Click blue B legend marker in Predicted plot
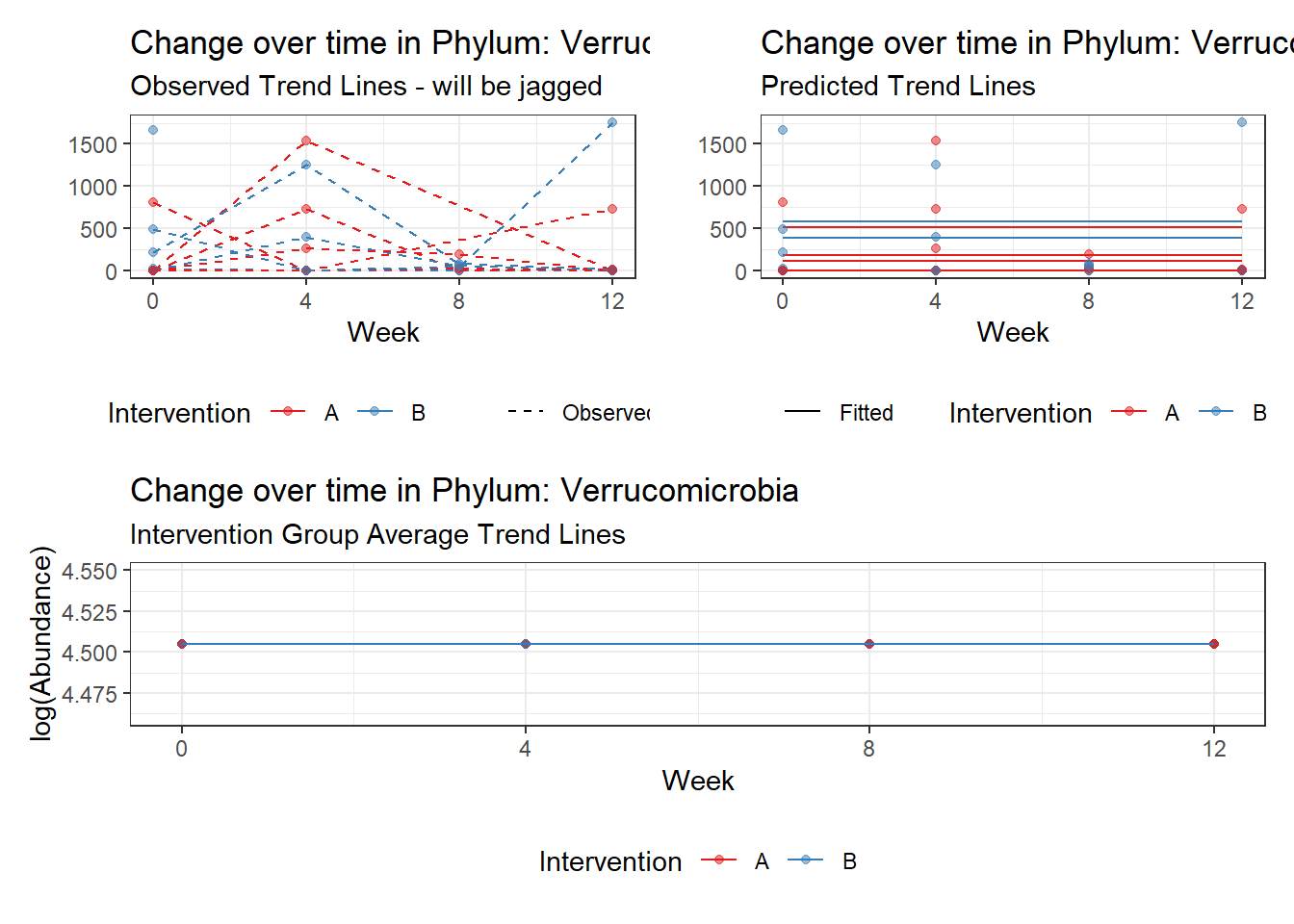Screen dimensions: 1294x924 click(x=1216, y=412)
